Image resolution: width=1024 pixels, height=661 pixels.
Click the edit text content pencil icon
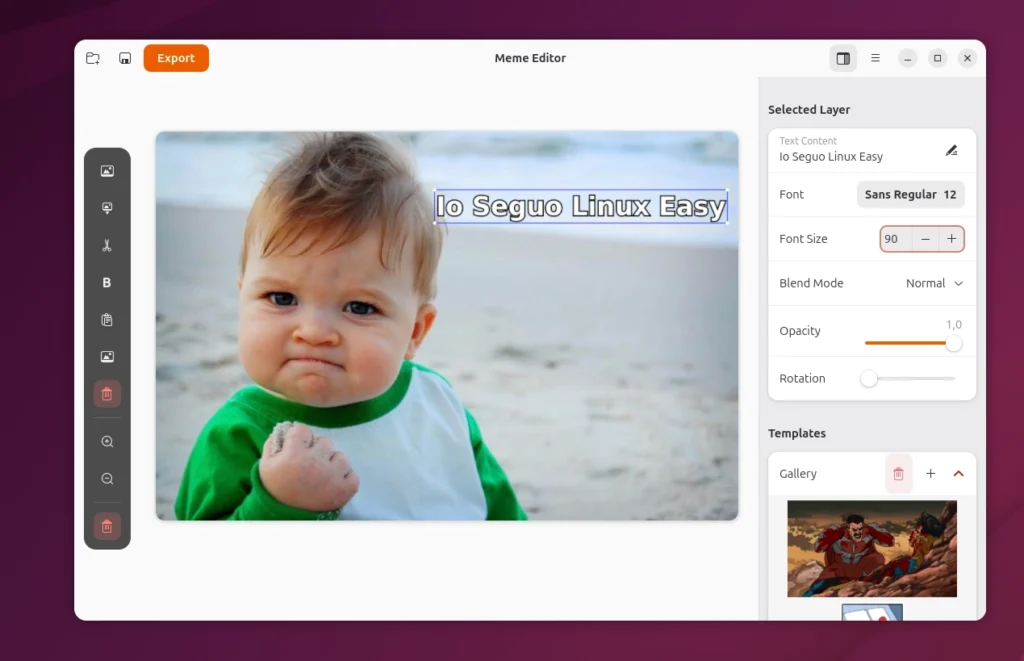[951, 150]
